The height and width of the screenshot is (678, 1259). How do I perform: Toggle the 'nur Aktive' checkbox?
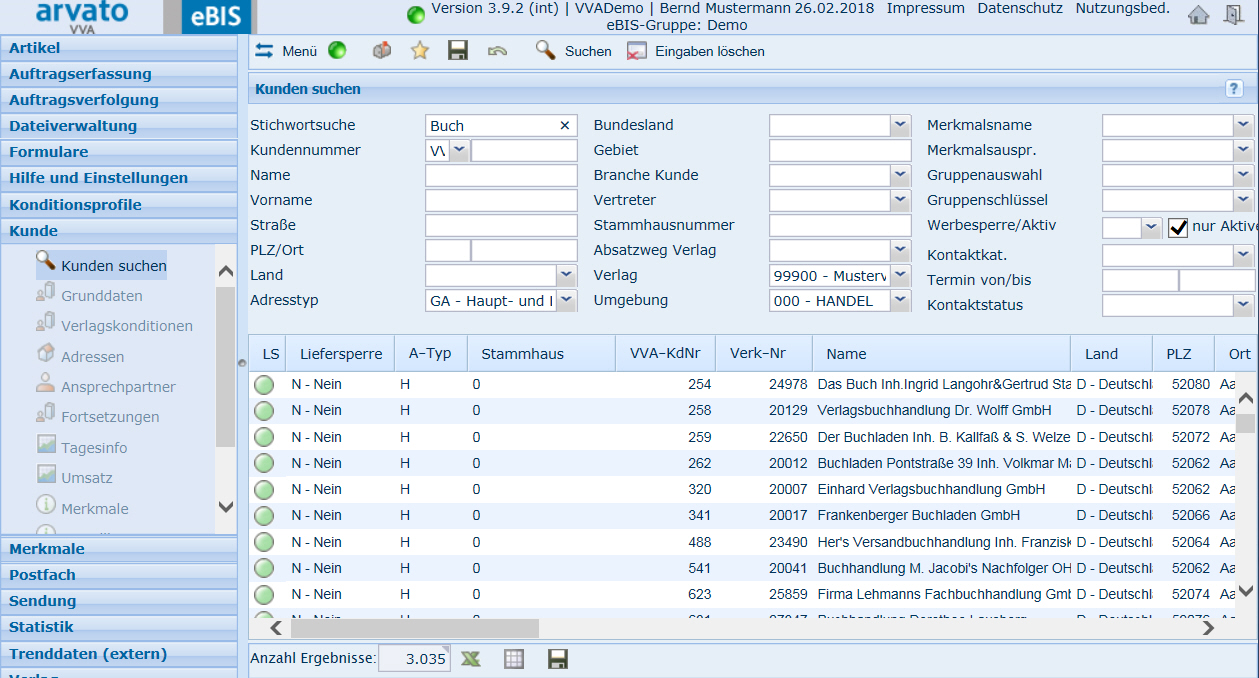click(1178, 227)
